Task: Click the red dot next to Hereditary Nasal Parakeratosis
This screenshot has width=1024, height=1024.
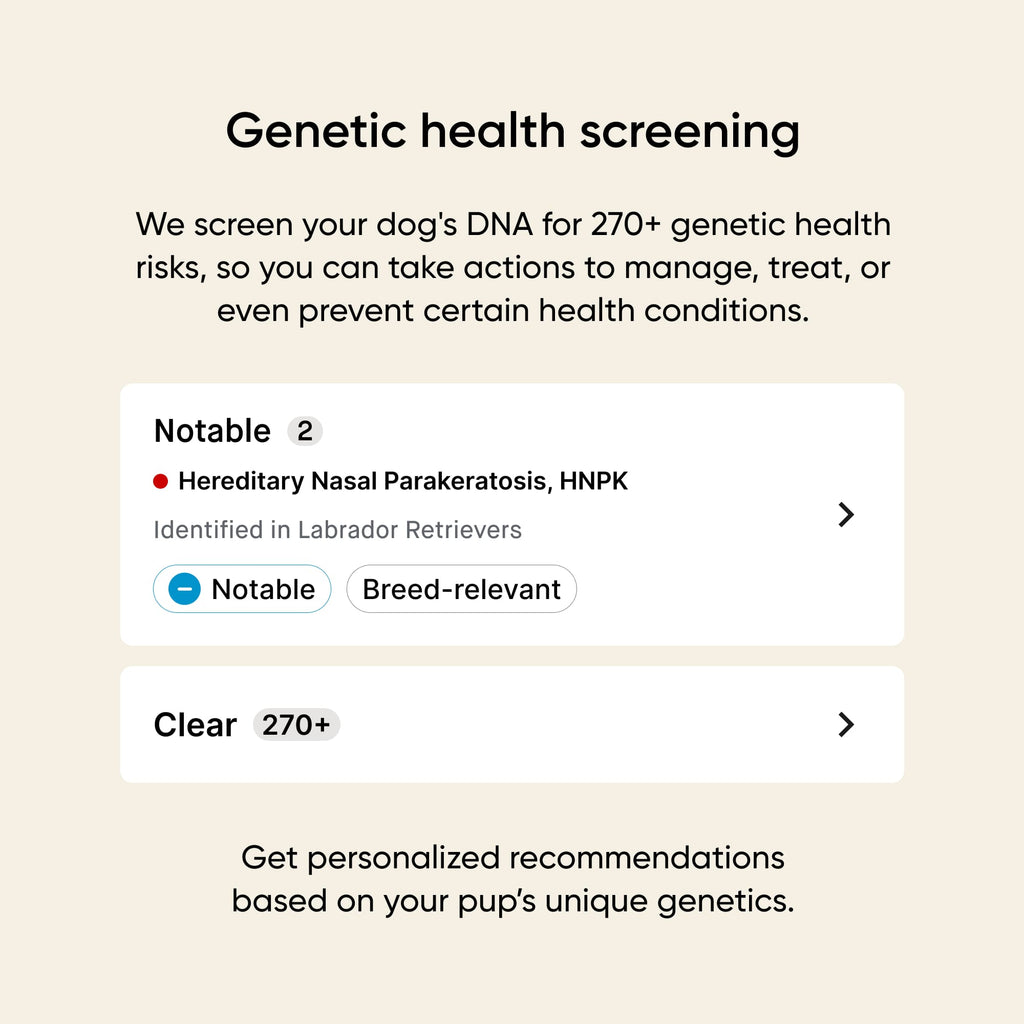Action: point(160,481)
